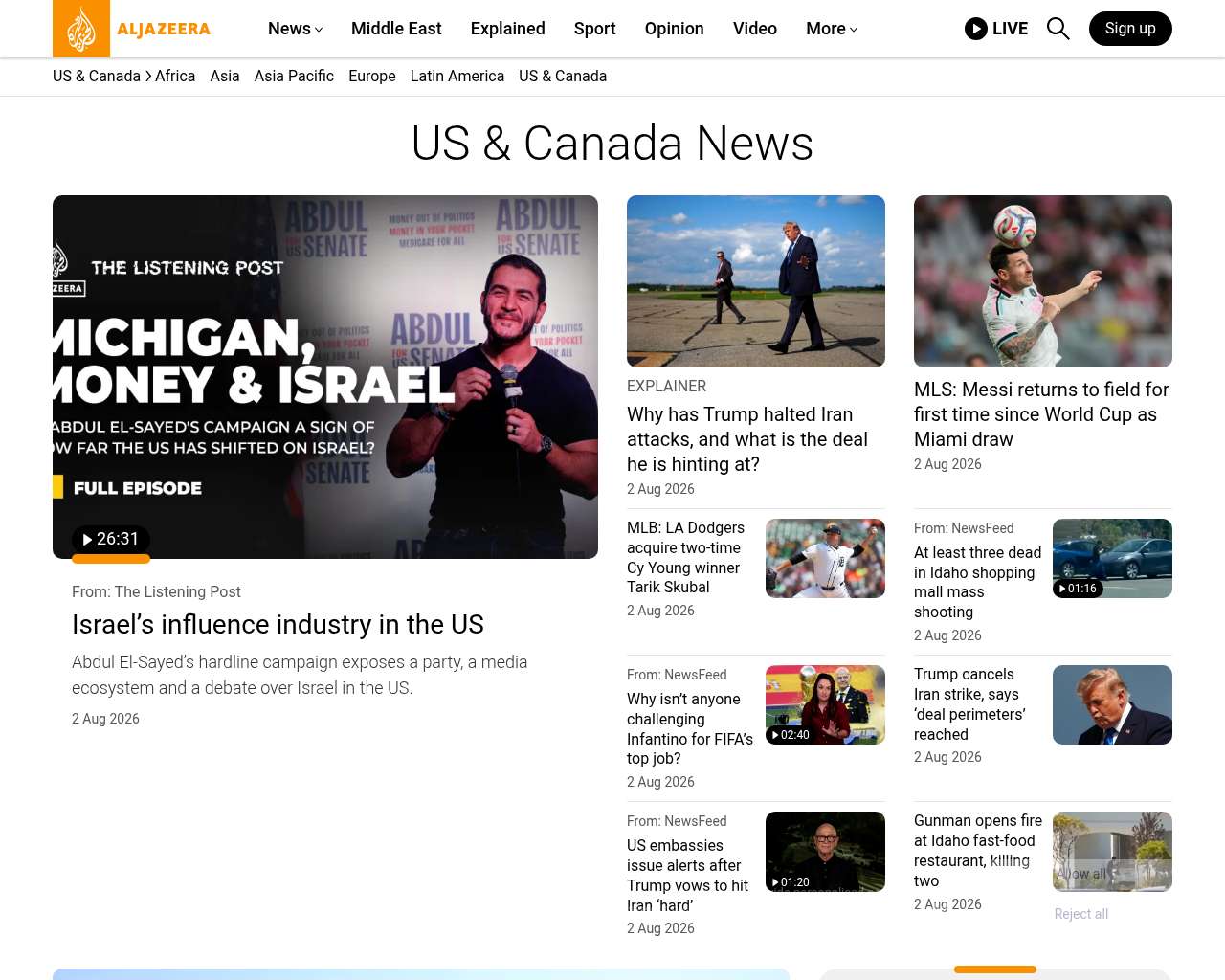Switch to the Latin America region

457,76
